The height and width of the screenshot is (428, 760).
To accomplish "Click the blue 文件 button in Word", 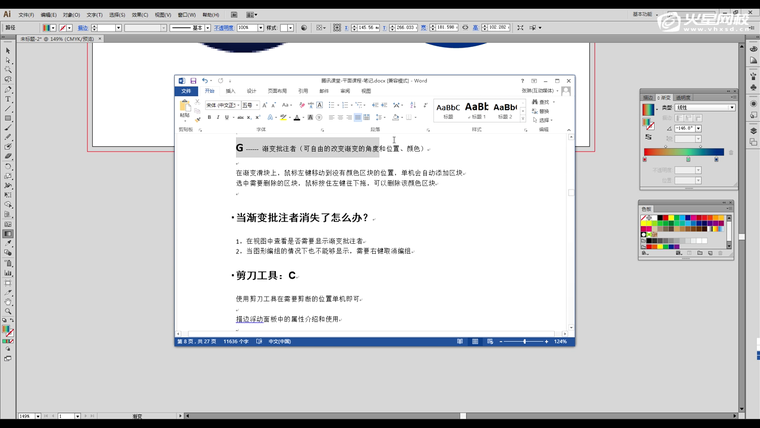I will point(185,91).
